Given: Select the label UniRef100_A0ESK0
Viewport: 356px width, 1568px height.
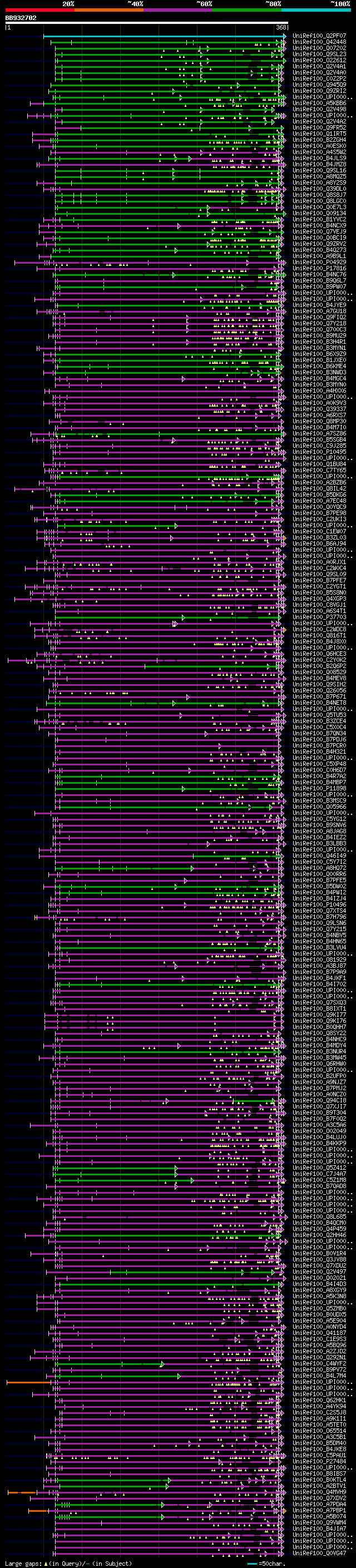Looking at the screenshot, I should (319, 146).
